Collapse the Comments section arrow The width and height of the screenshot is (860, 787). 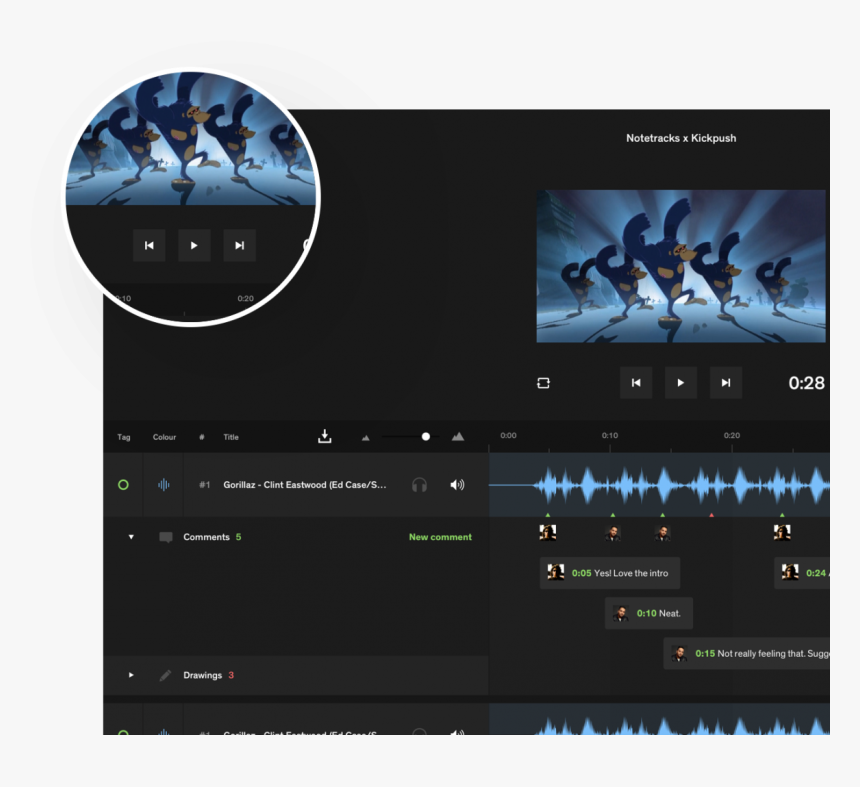pyautogui.click(x=131, y=537)
